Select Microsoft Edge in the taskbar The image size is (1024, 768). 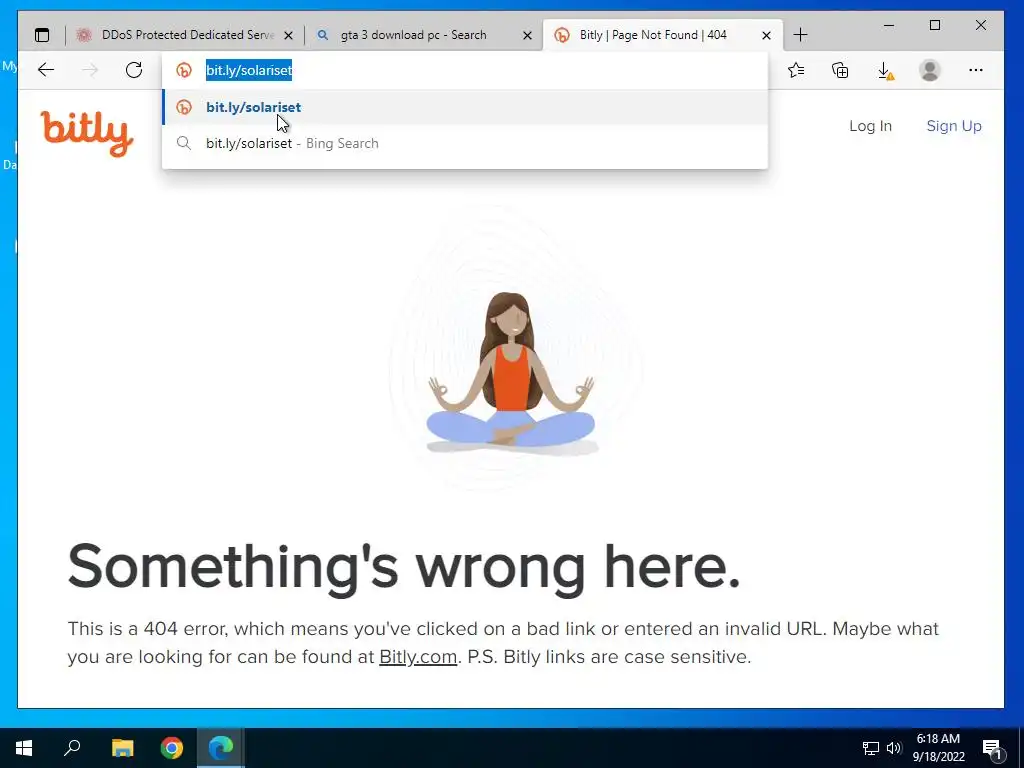point(221,748)
